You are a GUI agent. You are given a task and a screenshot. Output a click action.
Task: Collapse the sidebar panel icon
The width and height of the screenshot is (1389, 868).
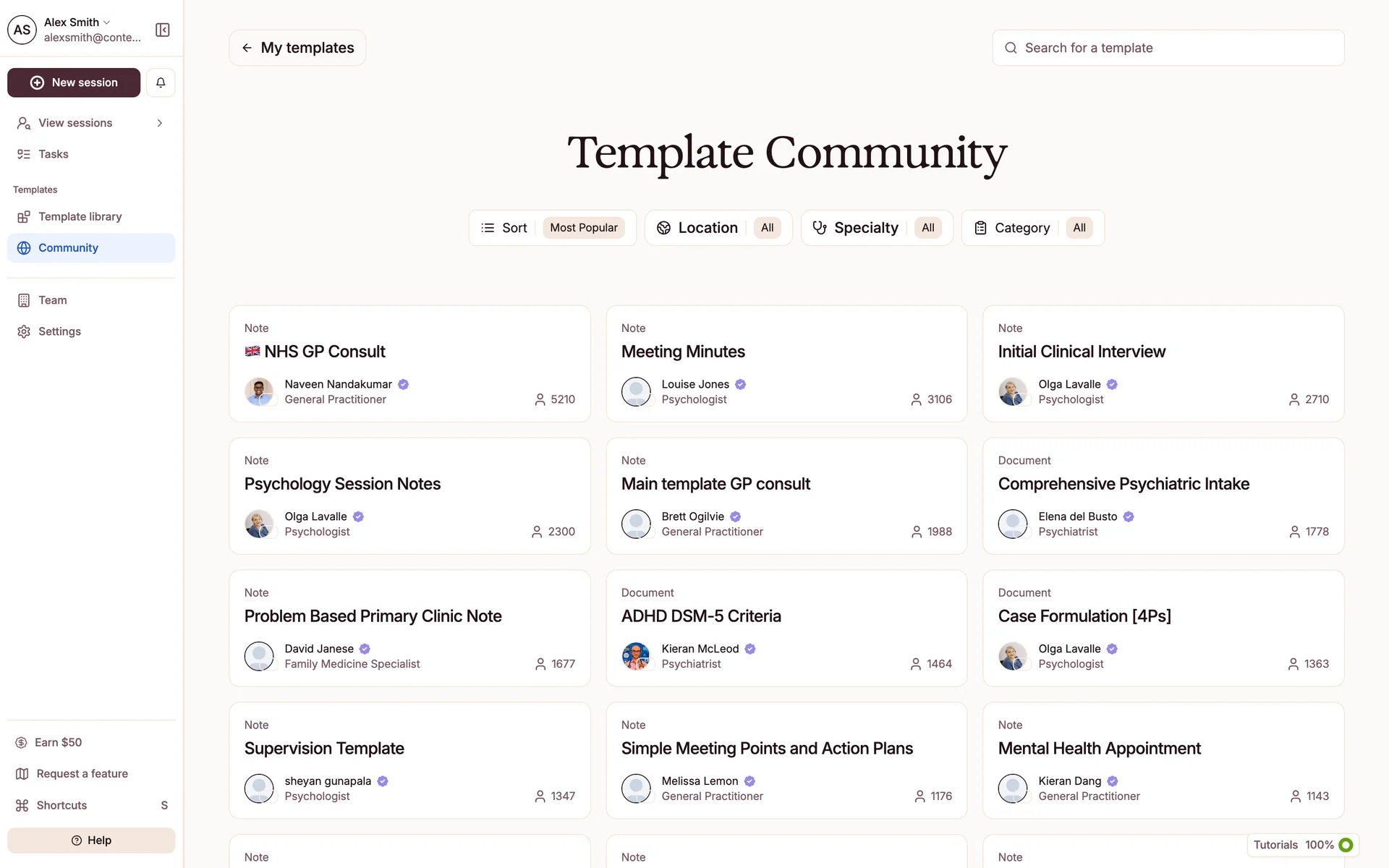point(163,30)
